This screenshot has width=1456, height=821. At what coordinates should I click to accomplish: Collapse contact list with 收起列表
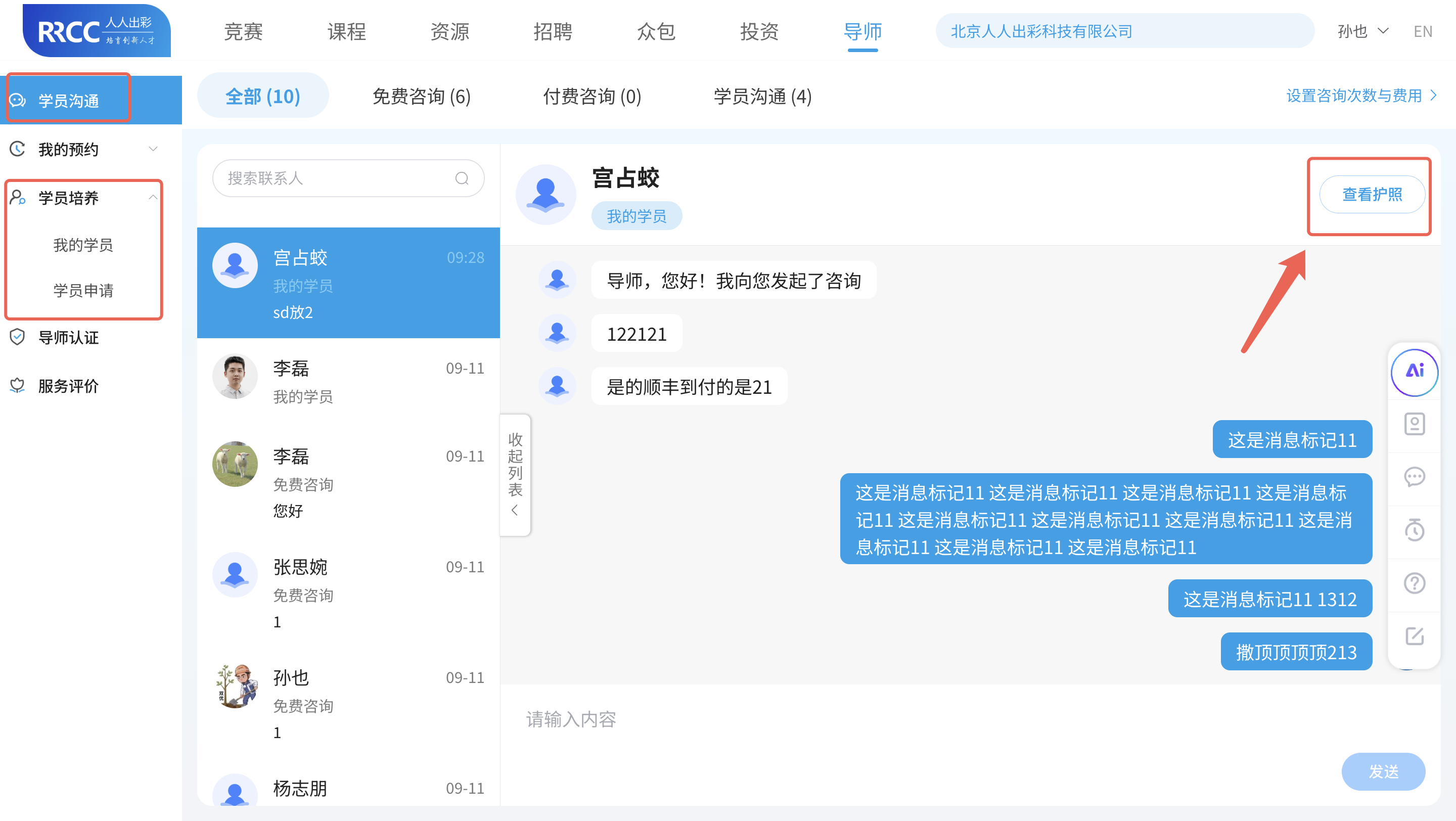pos(515,475)
